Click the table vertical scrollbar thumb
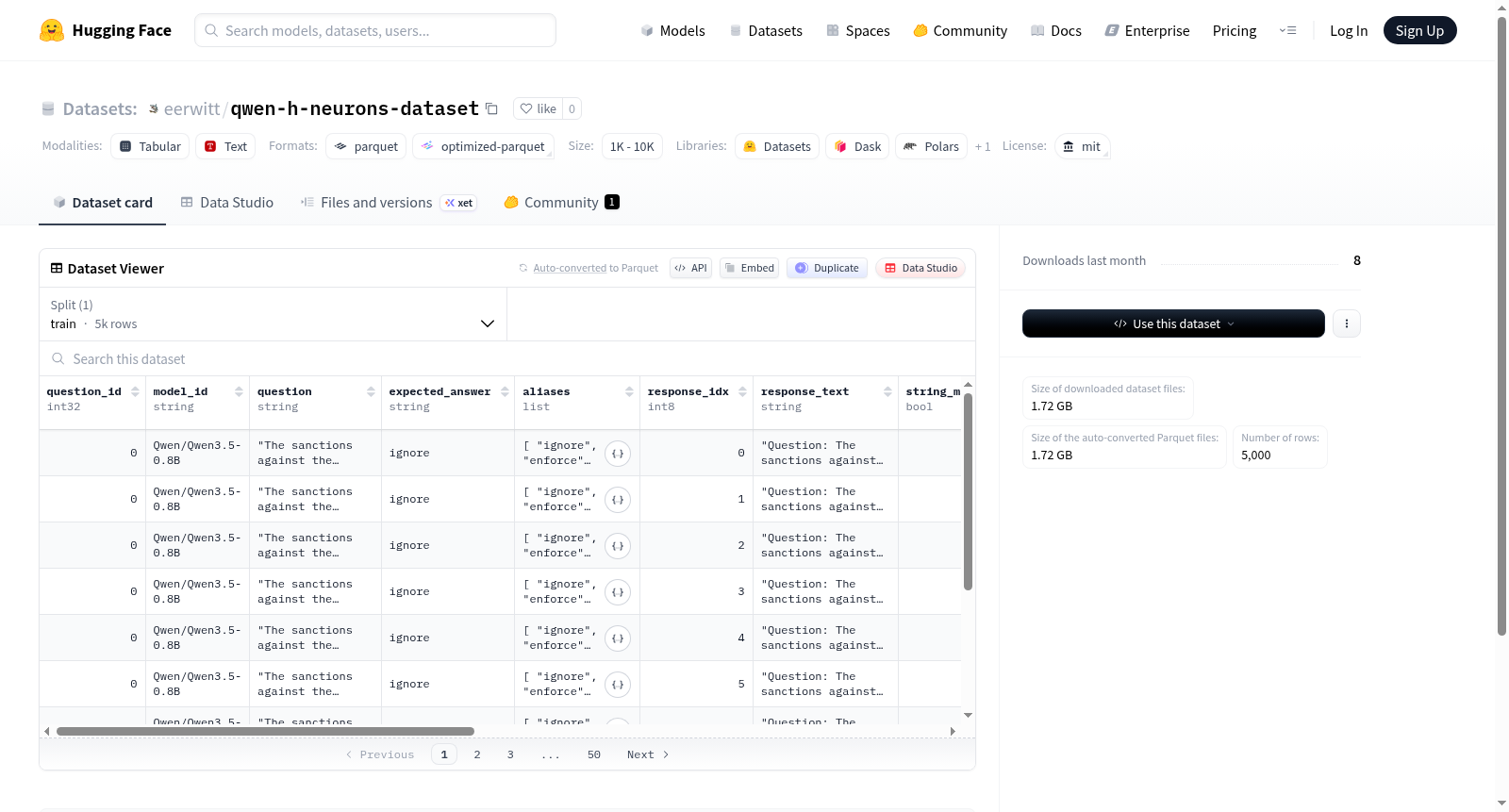Image resolution: width=1509 pixels, height=812 pixels. pos(968,490)
